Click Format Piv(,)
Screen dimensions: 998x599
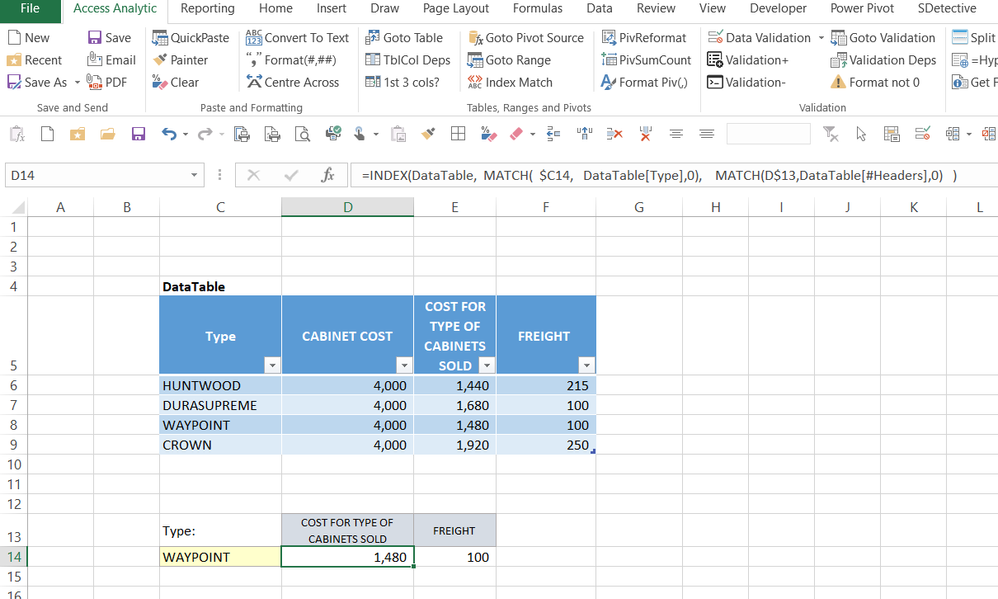(644, 82)
